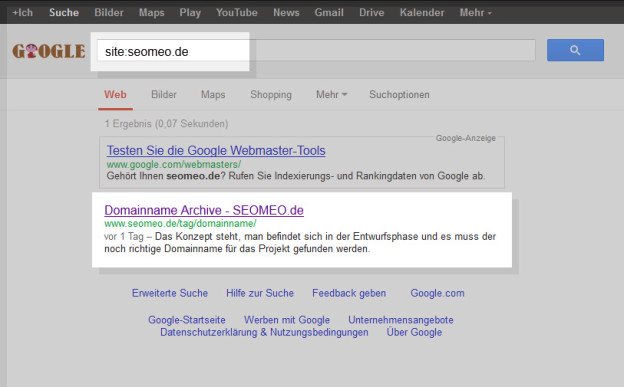The height and width of the screenshot is (387, 624).
Task: Open News in the top bar
Action: coord(286,12)
